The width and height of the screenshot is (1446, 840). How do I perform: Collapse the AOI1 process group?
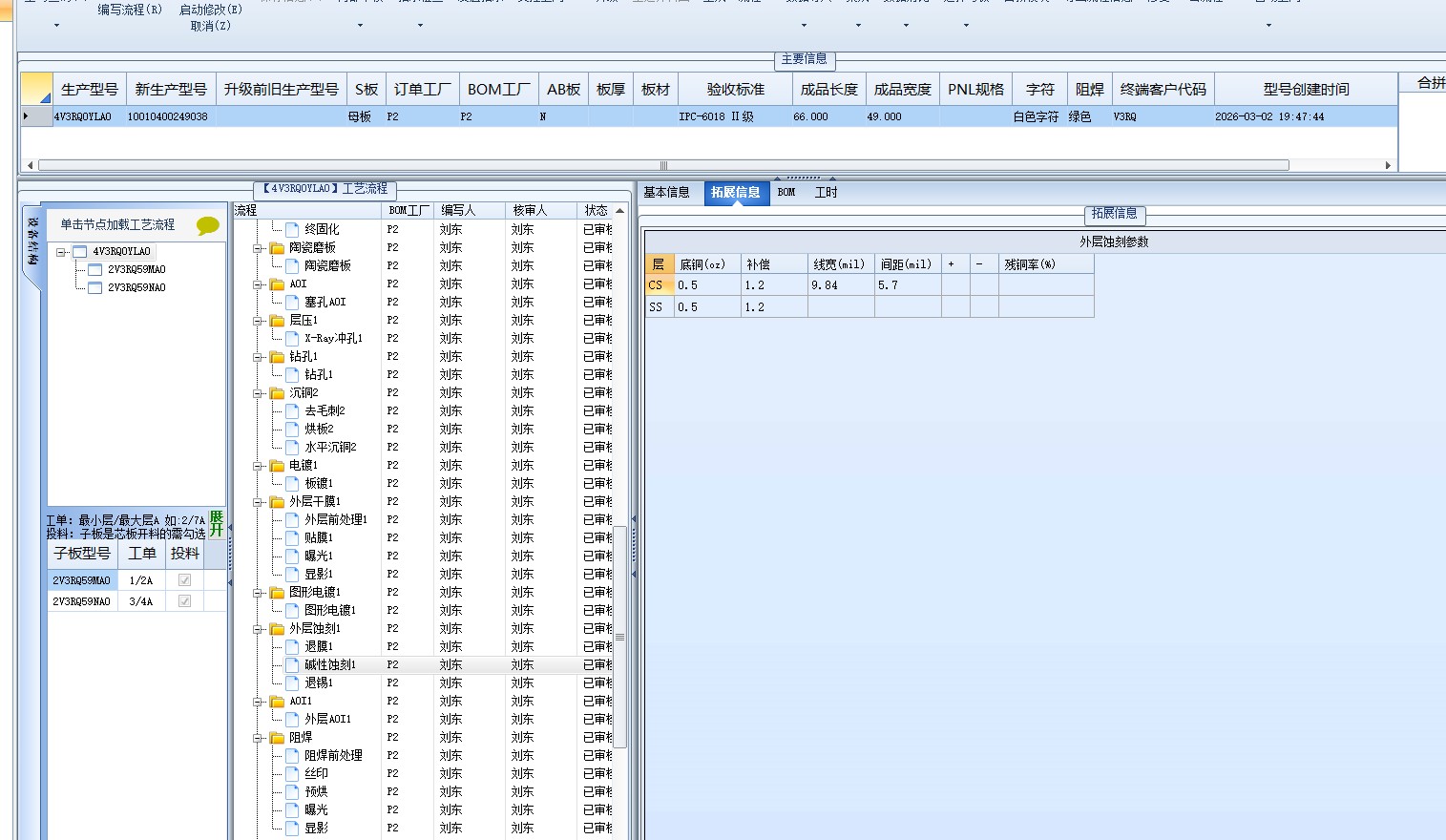258,702
